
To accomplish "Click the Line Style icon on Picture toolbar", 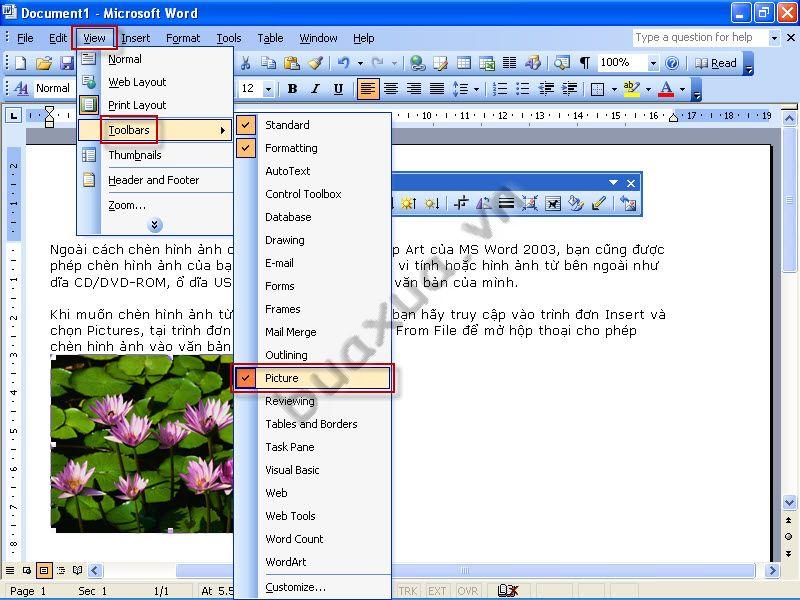I will (x=506, y=204).
